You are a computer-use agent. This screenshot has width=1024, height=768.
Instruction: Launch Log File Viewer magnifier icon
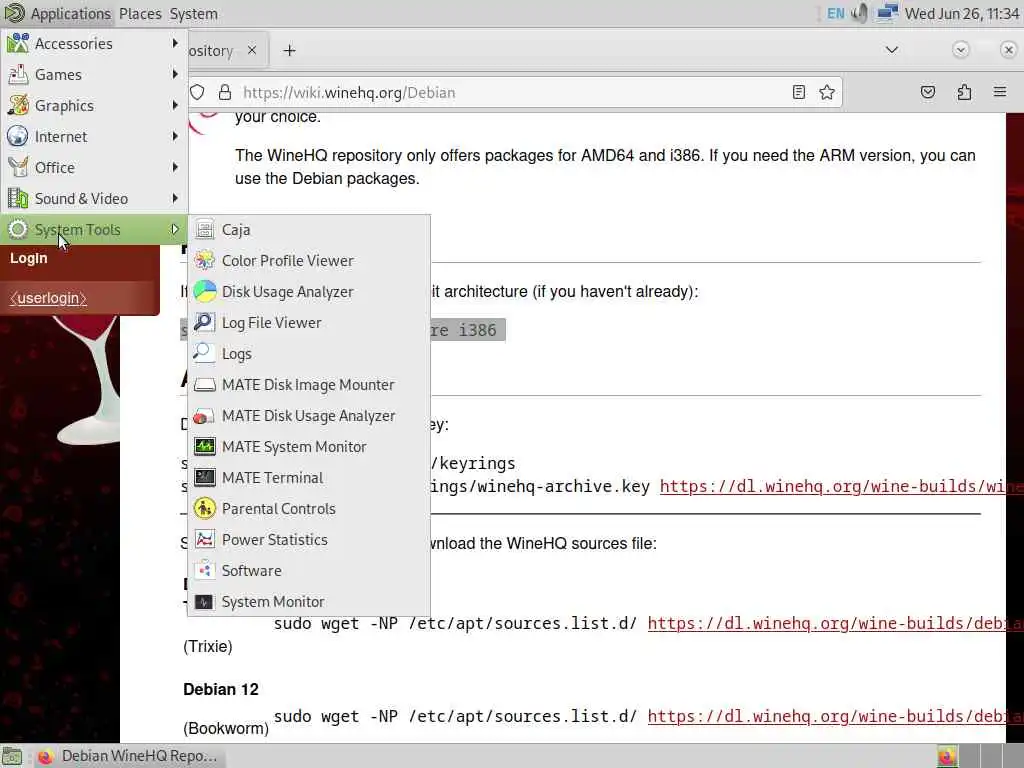pyautogui.click(x=204, y=323)
